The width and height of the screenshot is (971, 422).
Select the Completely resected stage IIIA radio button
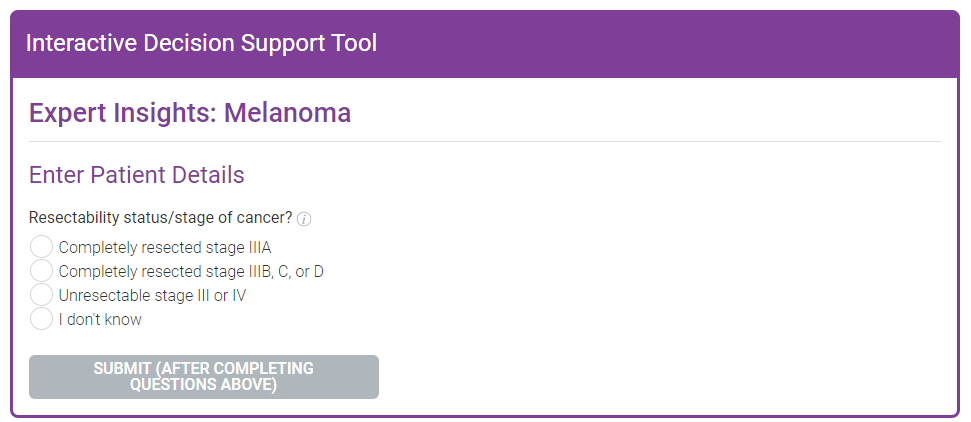point(41,246)
